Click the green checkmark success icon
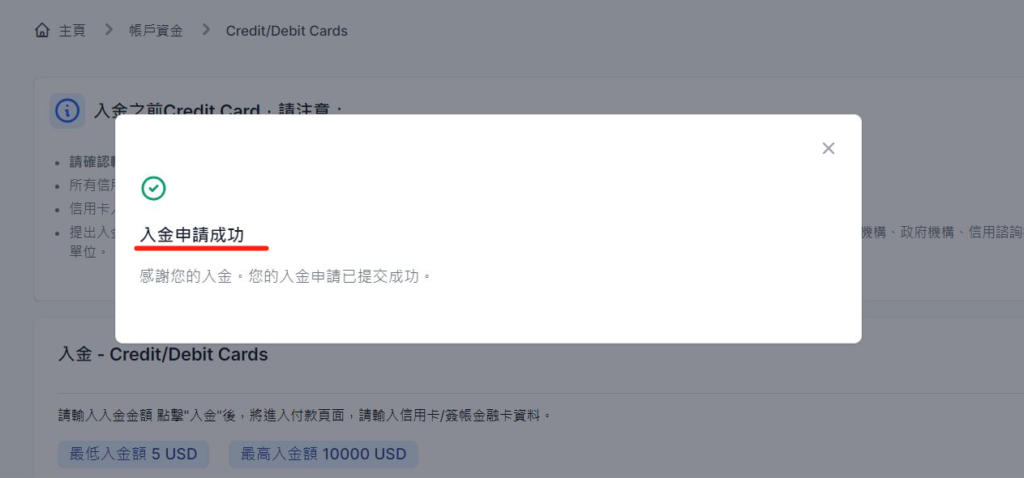 pyautogui.click(x=153, y=188)
